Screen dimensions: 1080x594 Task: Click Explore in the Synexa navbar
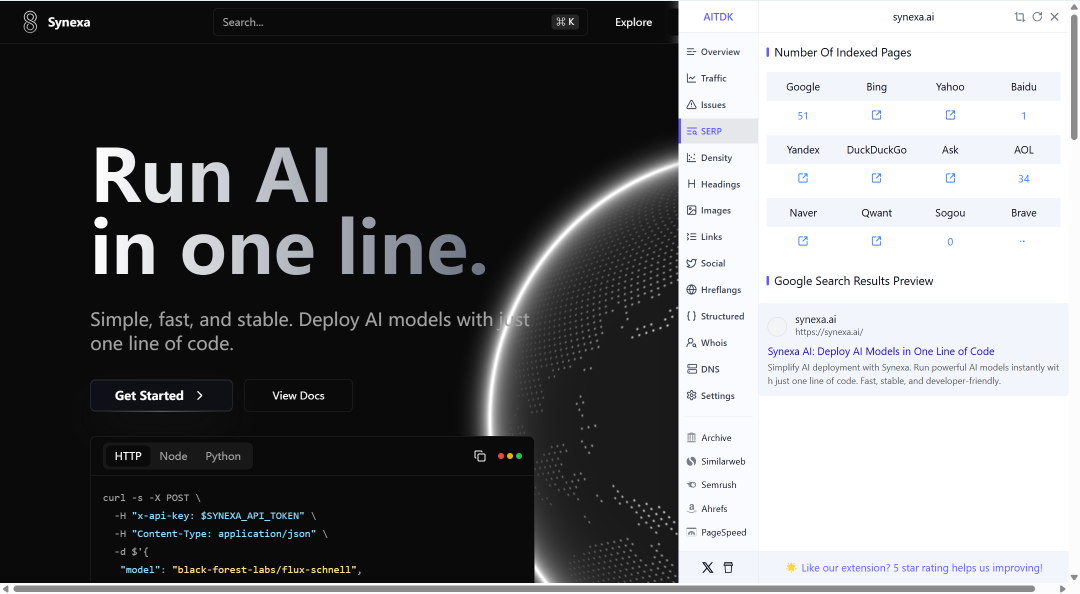pyautogui.click(x=634, y=22)
